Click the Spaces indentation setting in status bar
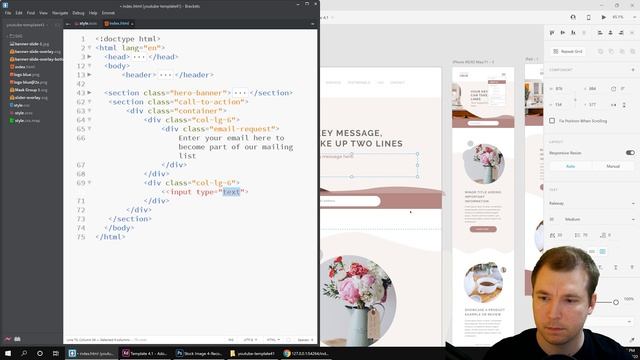 (305, 340)
